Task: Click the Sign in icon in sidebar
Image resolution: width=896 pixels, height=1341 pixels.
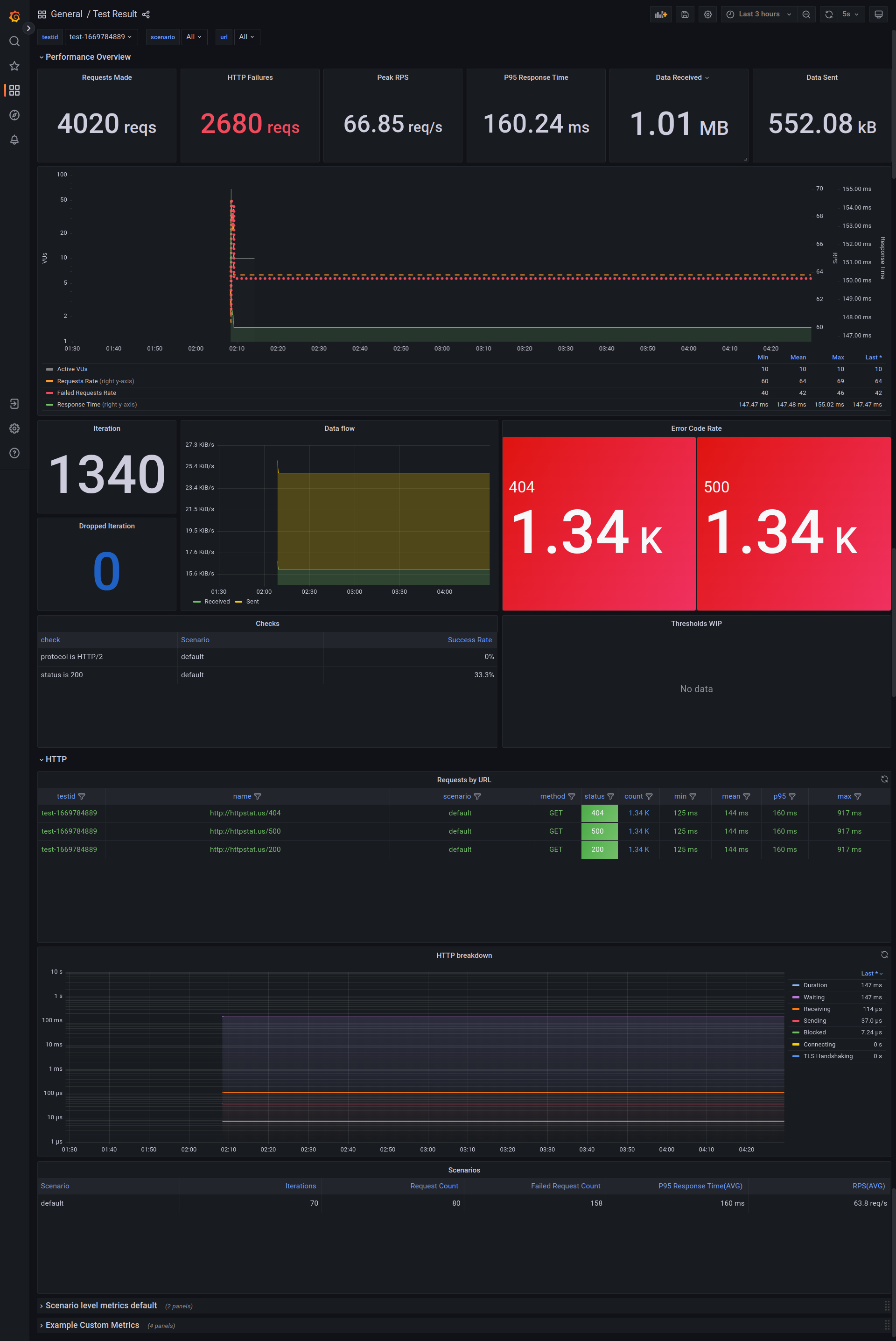Action: coord(15,404)
